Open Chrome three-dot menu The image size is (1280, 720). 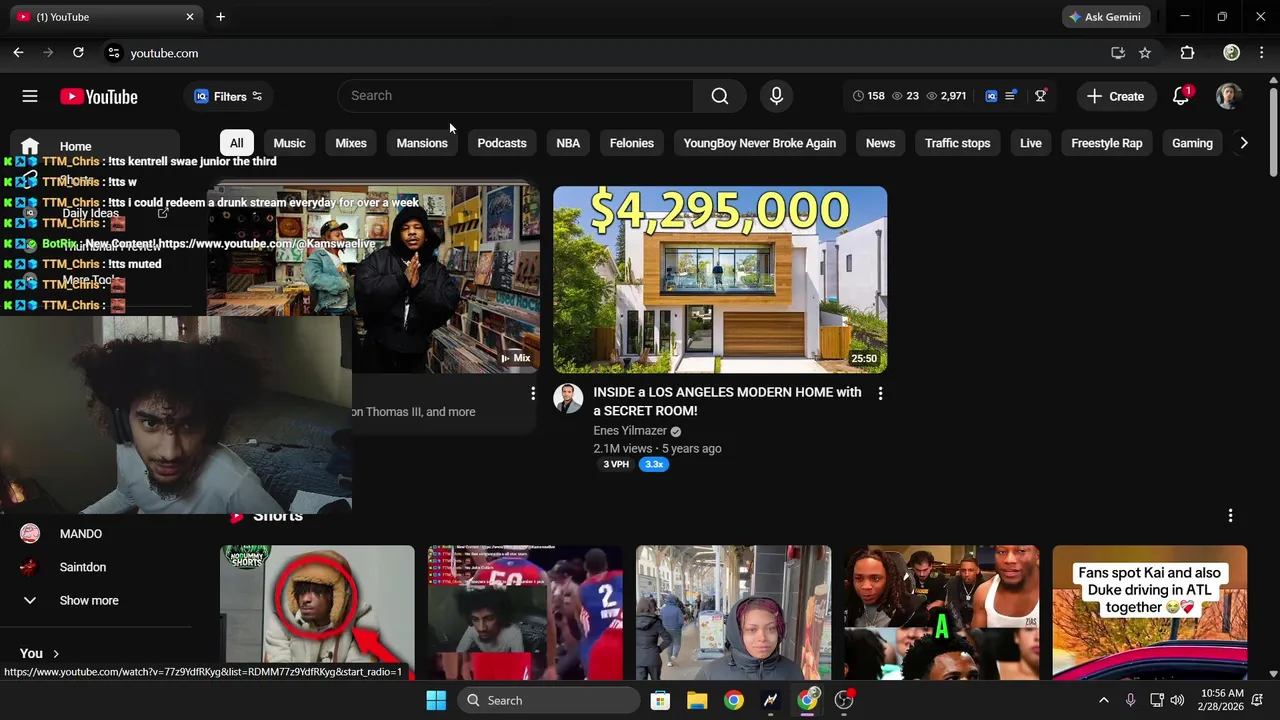click(x=1262, y=53)
